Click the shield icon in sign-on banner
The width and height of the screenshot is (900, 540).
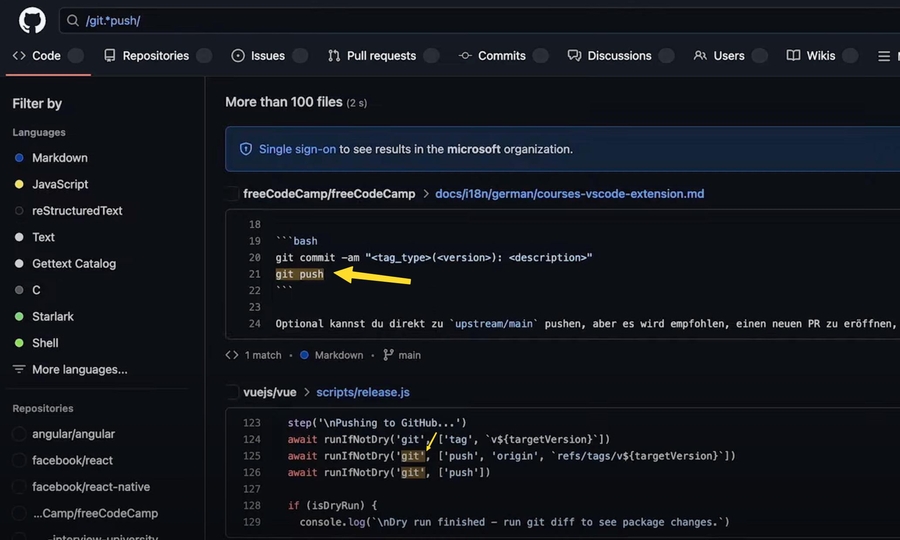tap(246, 149)
